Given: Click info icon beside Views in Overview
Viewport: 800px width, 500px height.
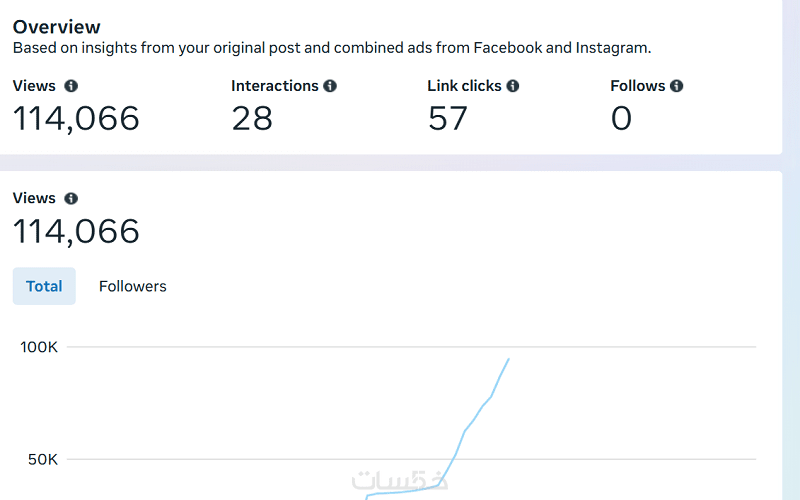Looking at the screenshot, I should click(71, 86).
